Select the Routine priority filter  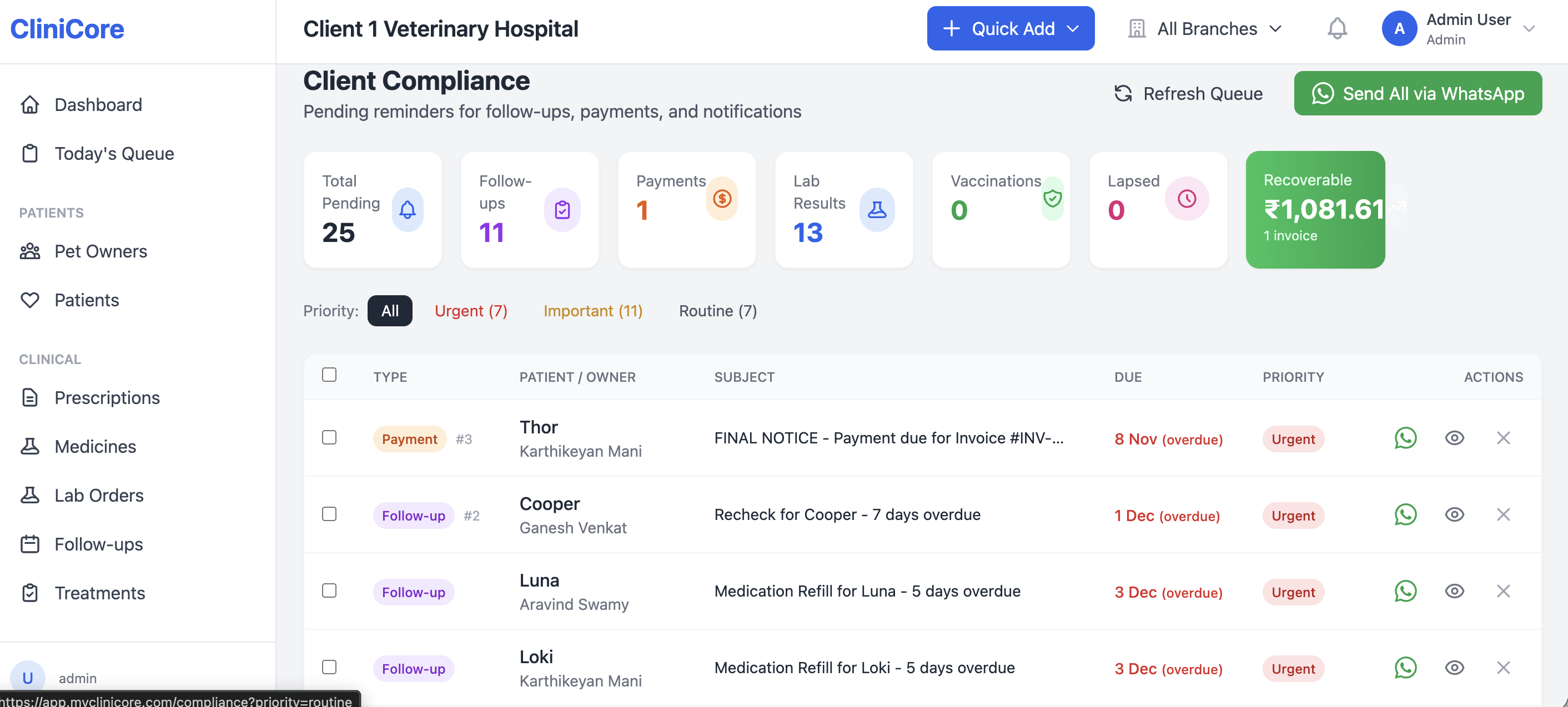718,311
